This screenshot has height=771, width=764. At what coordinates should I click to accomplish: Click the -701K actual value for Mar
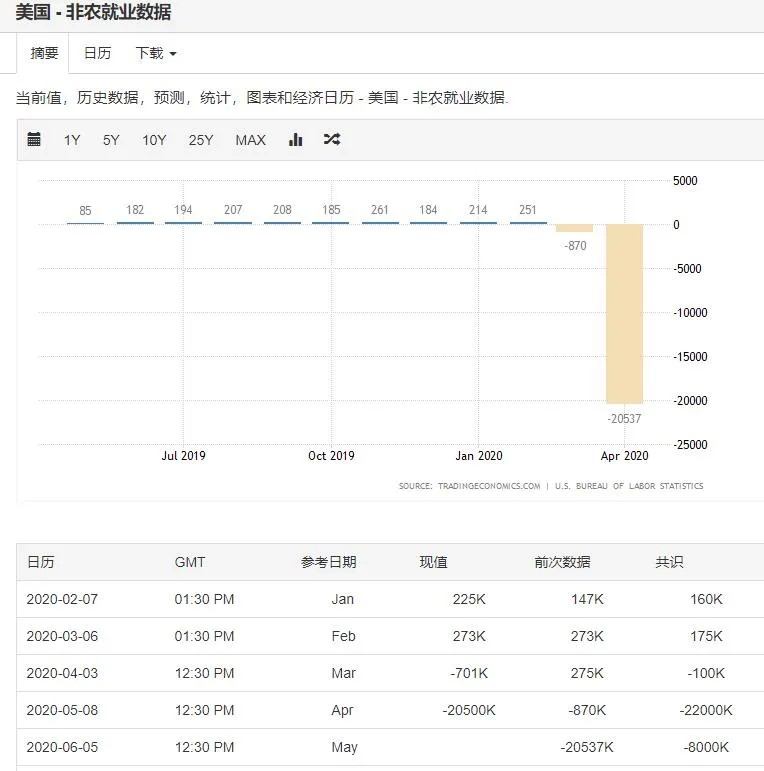point(469,673)
